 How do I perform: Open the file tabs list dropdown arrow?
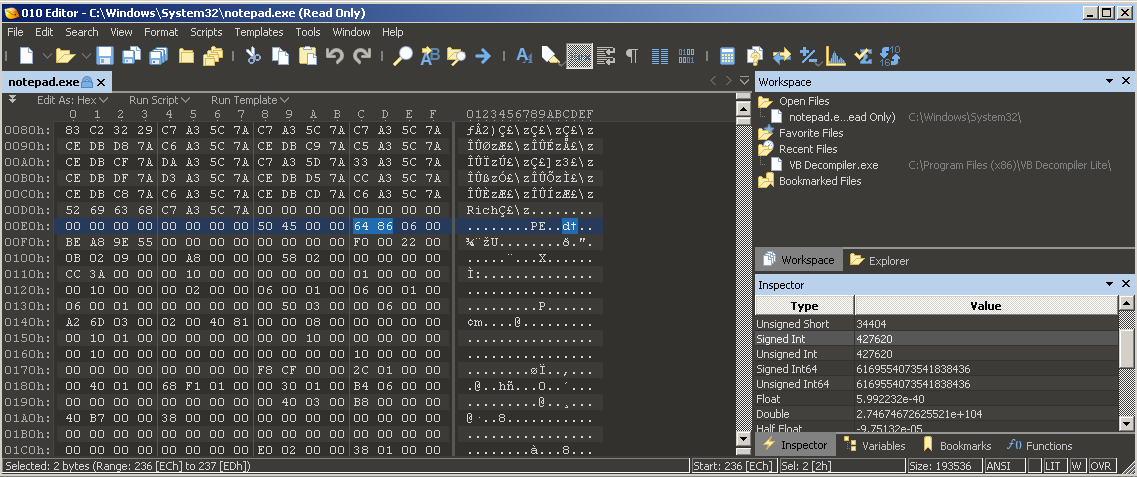[x=744, y=80]
